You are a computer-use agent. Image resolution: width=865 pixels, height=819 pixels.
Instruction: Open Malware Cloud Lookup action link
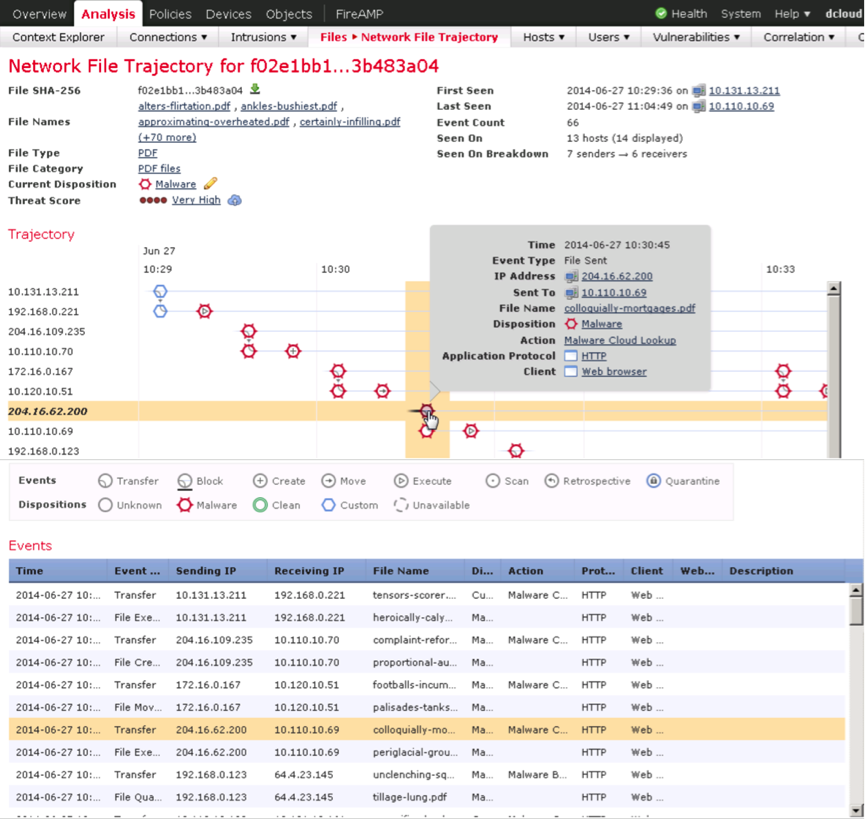(x=620, y=340)
